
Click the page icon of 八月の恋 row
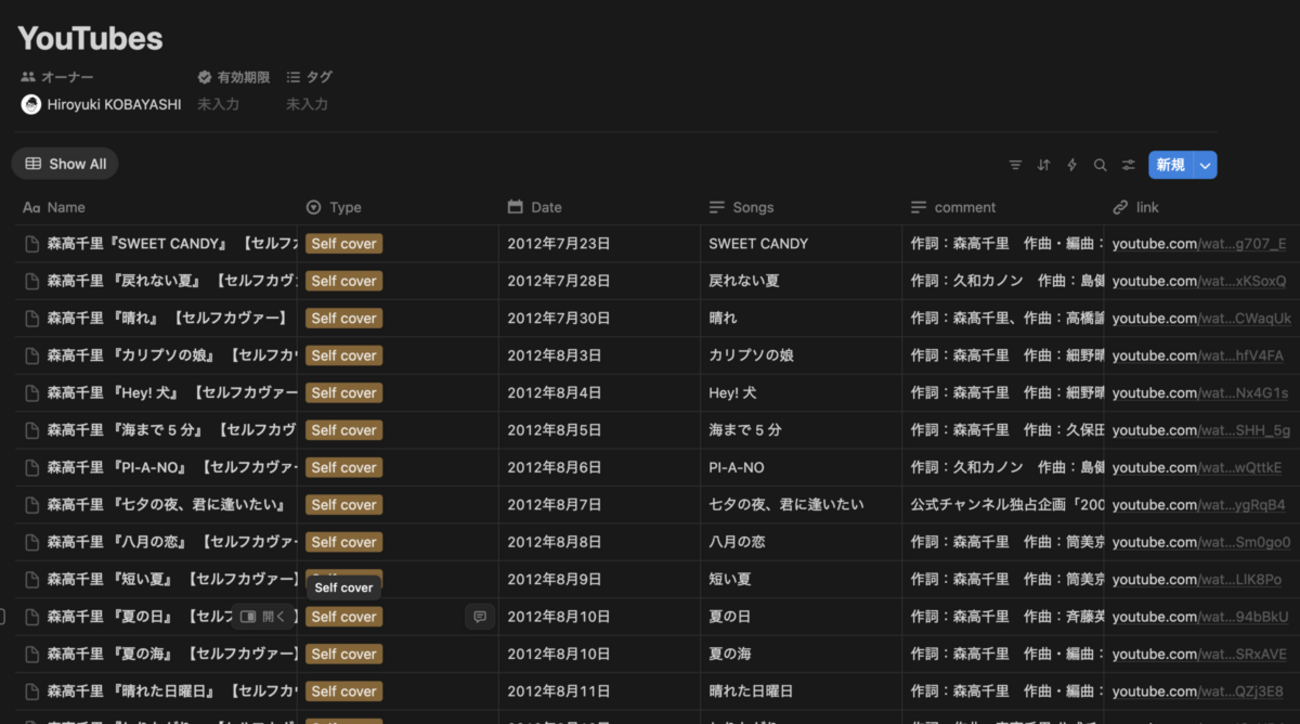pyautogui.click(x=32, y=542)
